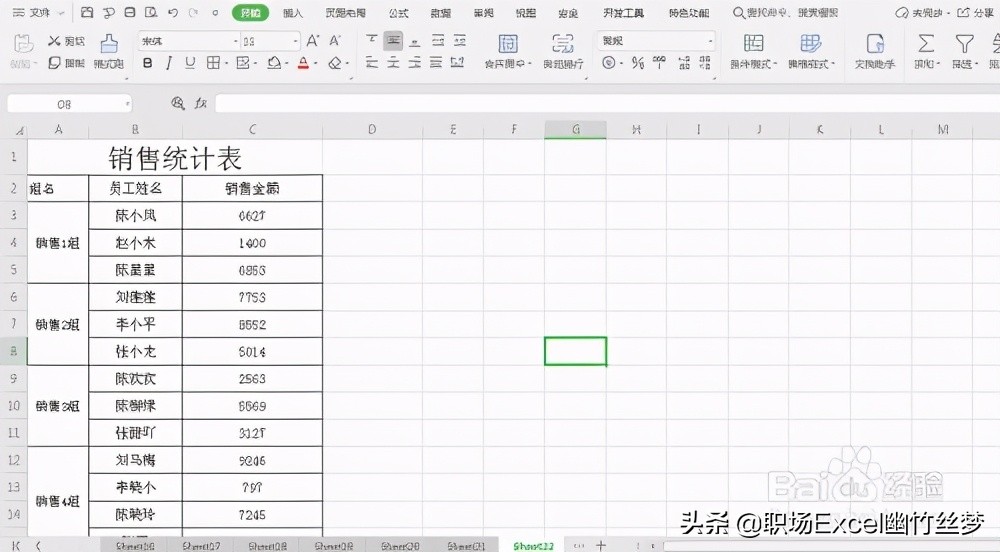
Task: Toggle highlighted middle vertical alignment
Action: [x=393, y=41]
